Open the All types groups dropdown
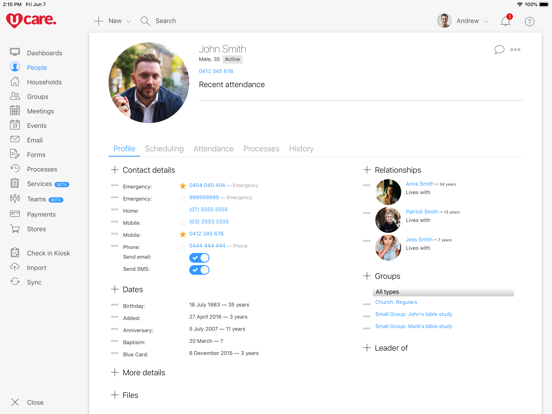 (443, 292)
